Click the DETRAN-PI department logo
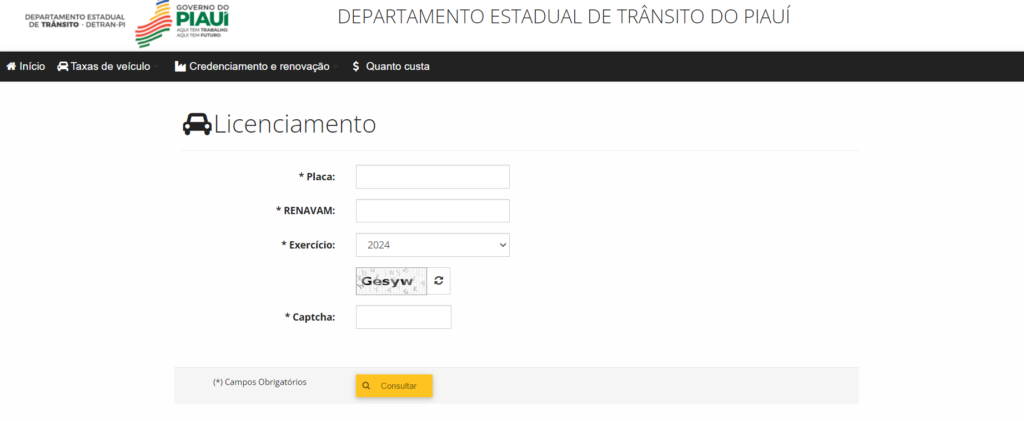1024x421 pixels. tap(75, 20)
